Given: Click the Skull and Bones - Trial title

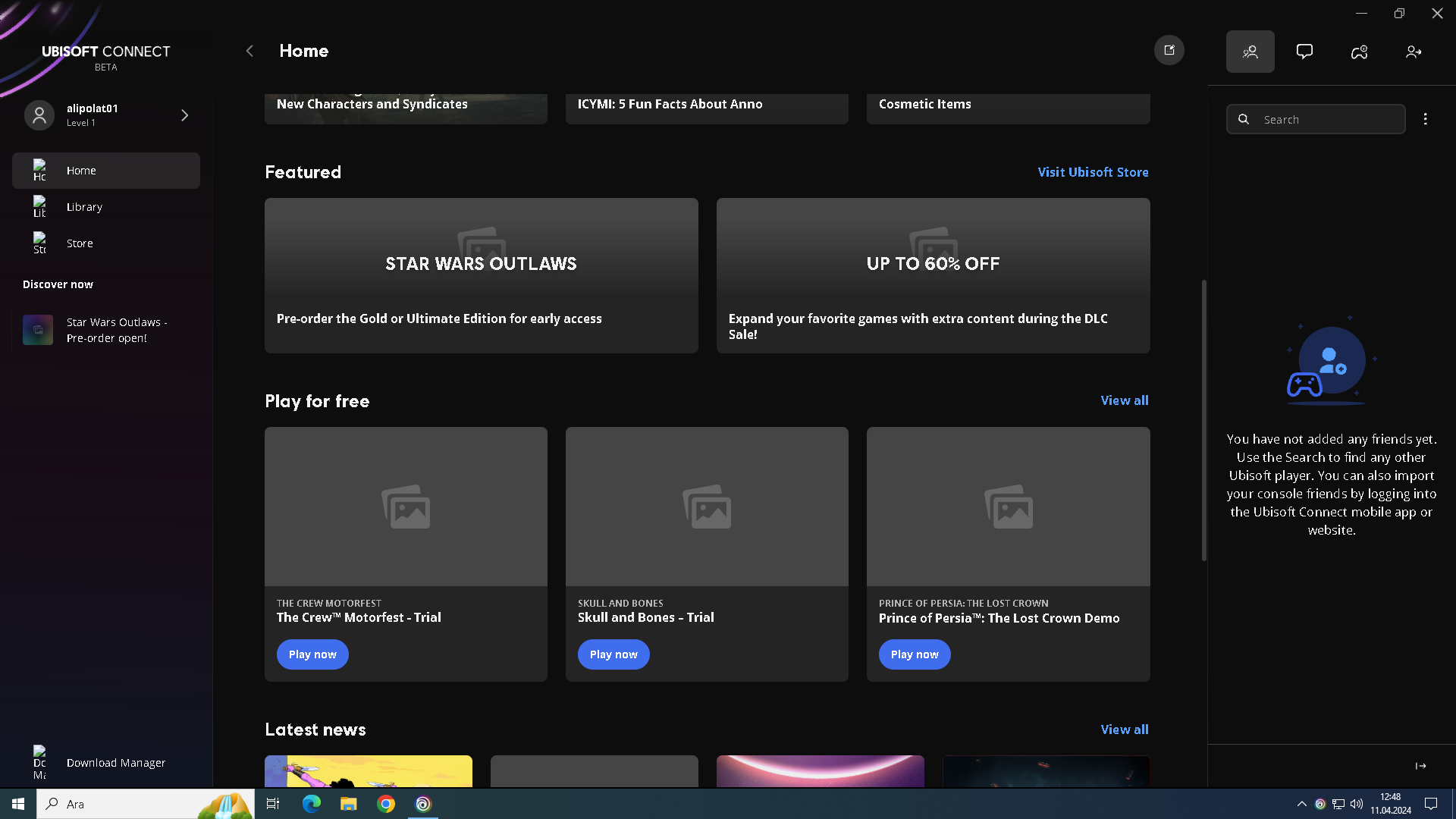Looking at the screenshot, I should pos(645,617).
